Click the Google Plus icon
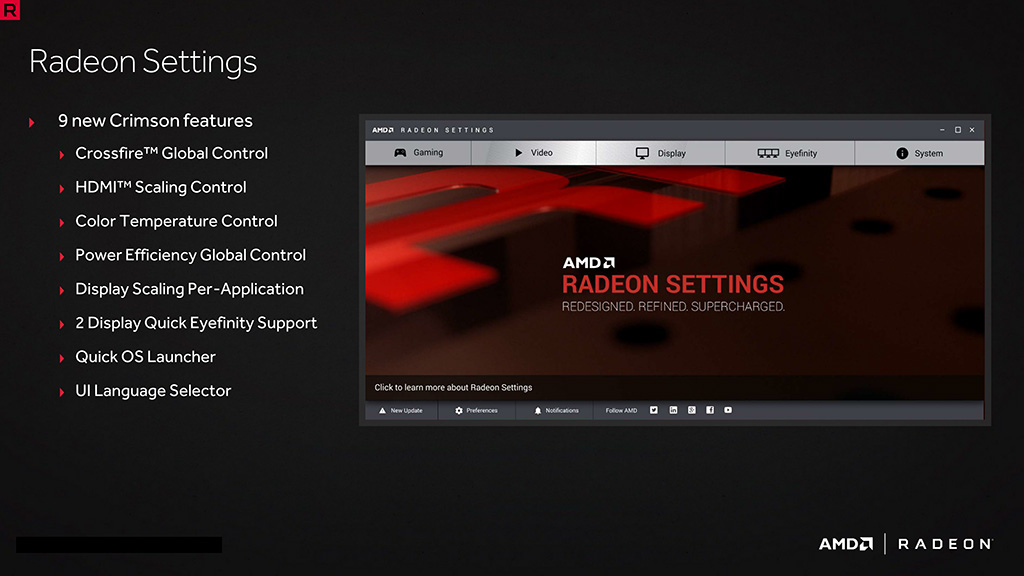 [691, 410]
